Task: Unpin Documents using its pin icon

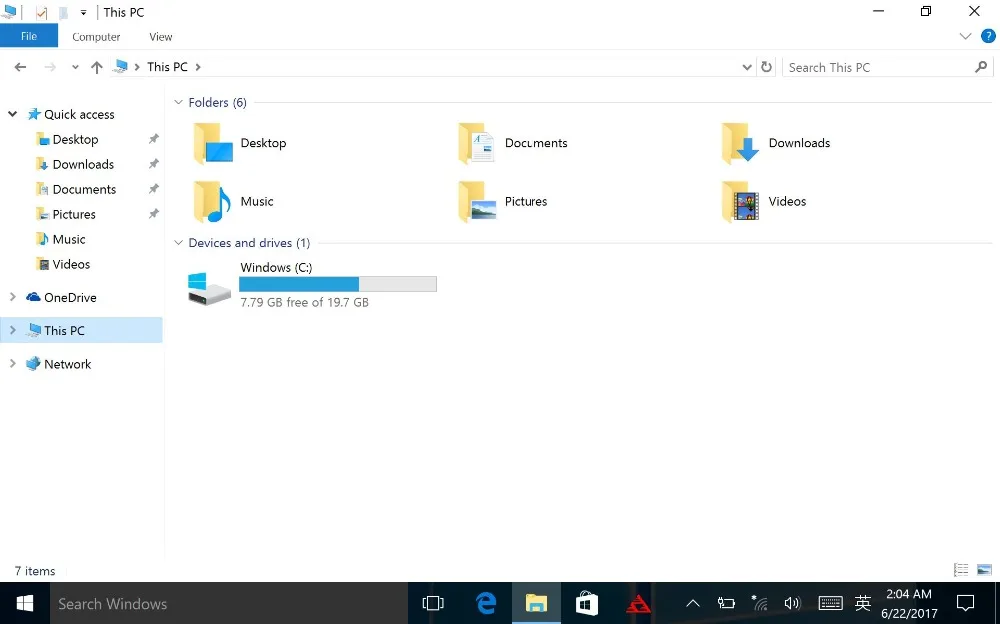Action: [x=154, y=189]
